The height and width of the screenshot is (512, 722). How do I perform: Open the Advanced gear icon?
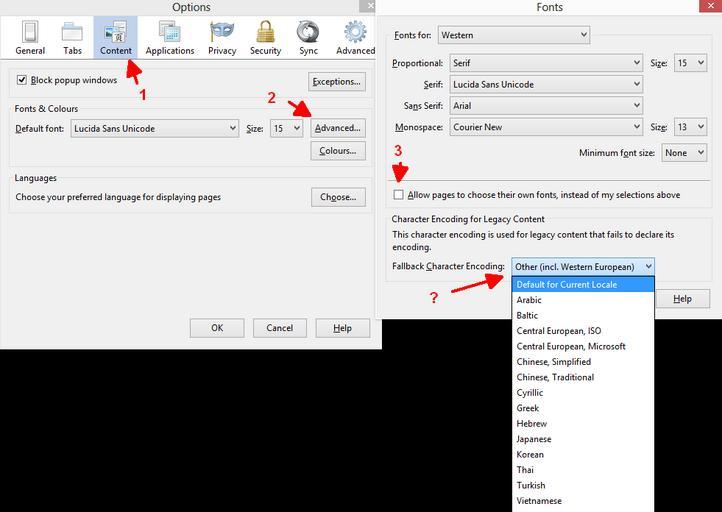click(355, 37)
